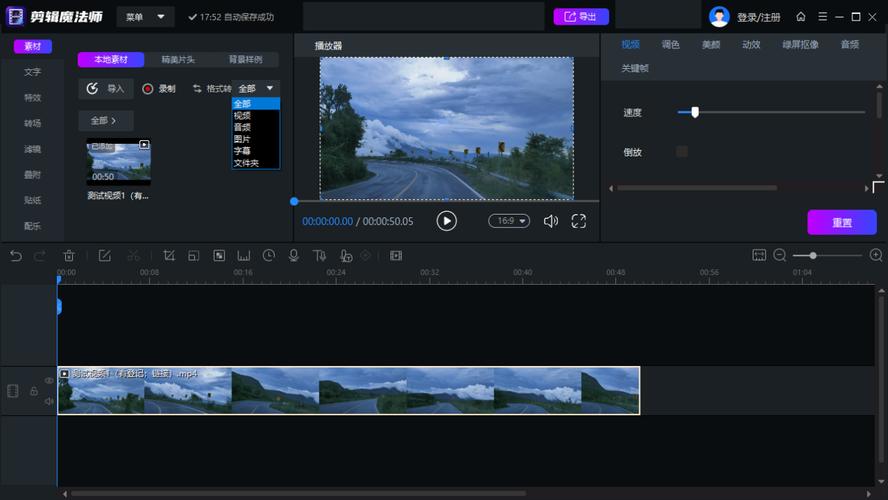Click the 速度 speed slider handle

click(x=695, y=112)
